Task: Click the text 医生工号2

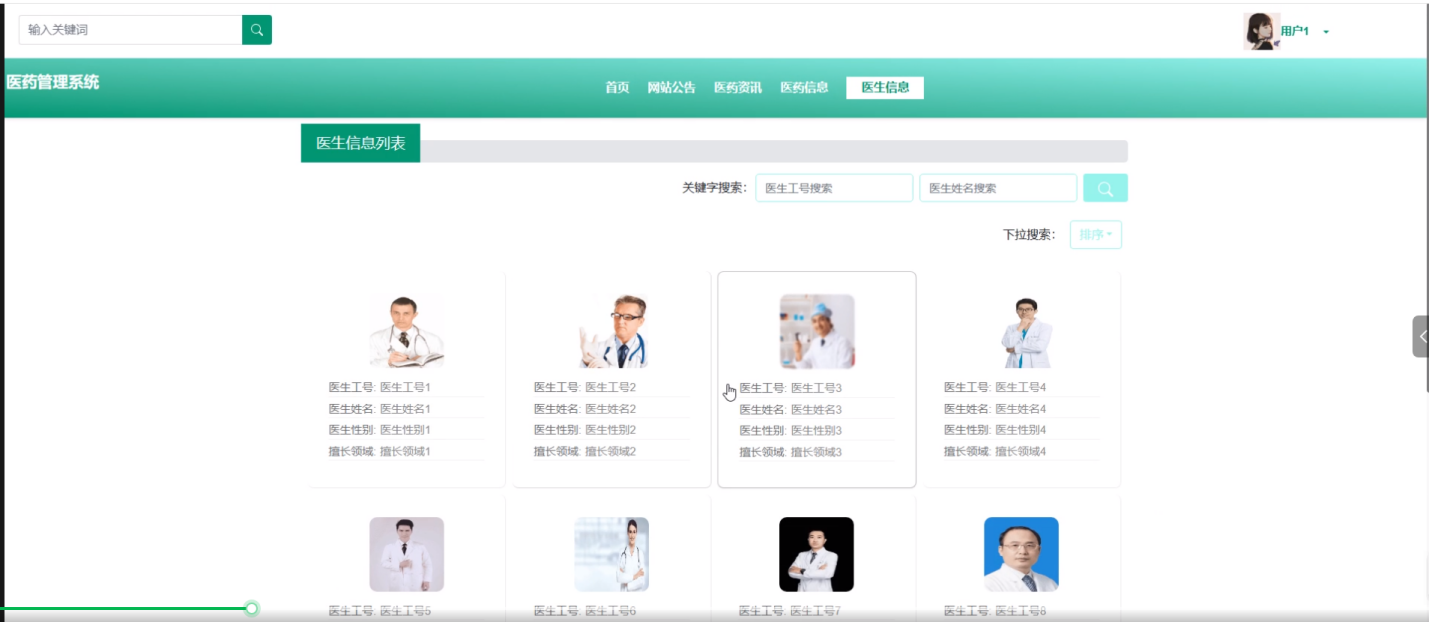Action: (x=611, y=387)
